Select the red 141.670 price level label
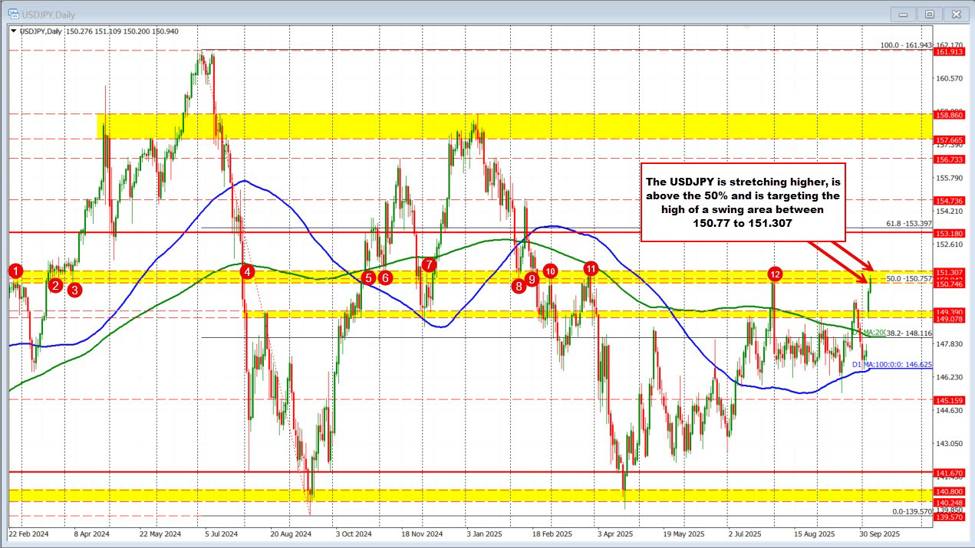The height and width of the screenshot is (548, 975). click(x=953, y=472)
